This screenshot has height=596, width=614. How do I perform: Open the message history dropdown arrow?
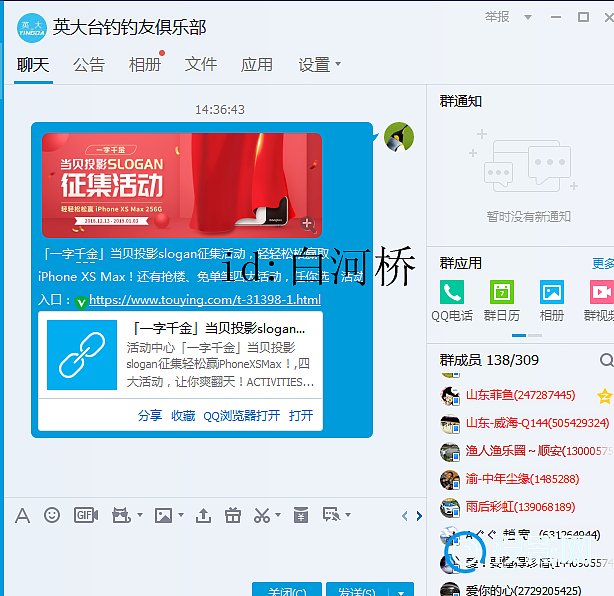click(348, 515)
